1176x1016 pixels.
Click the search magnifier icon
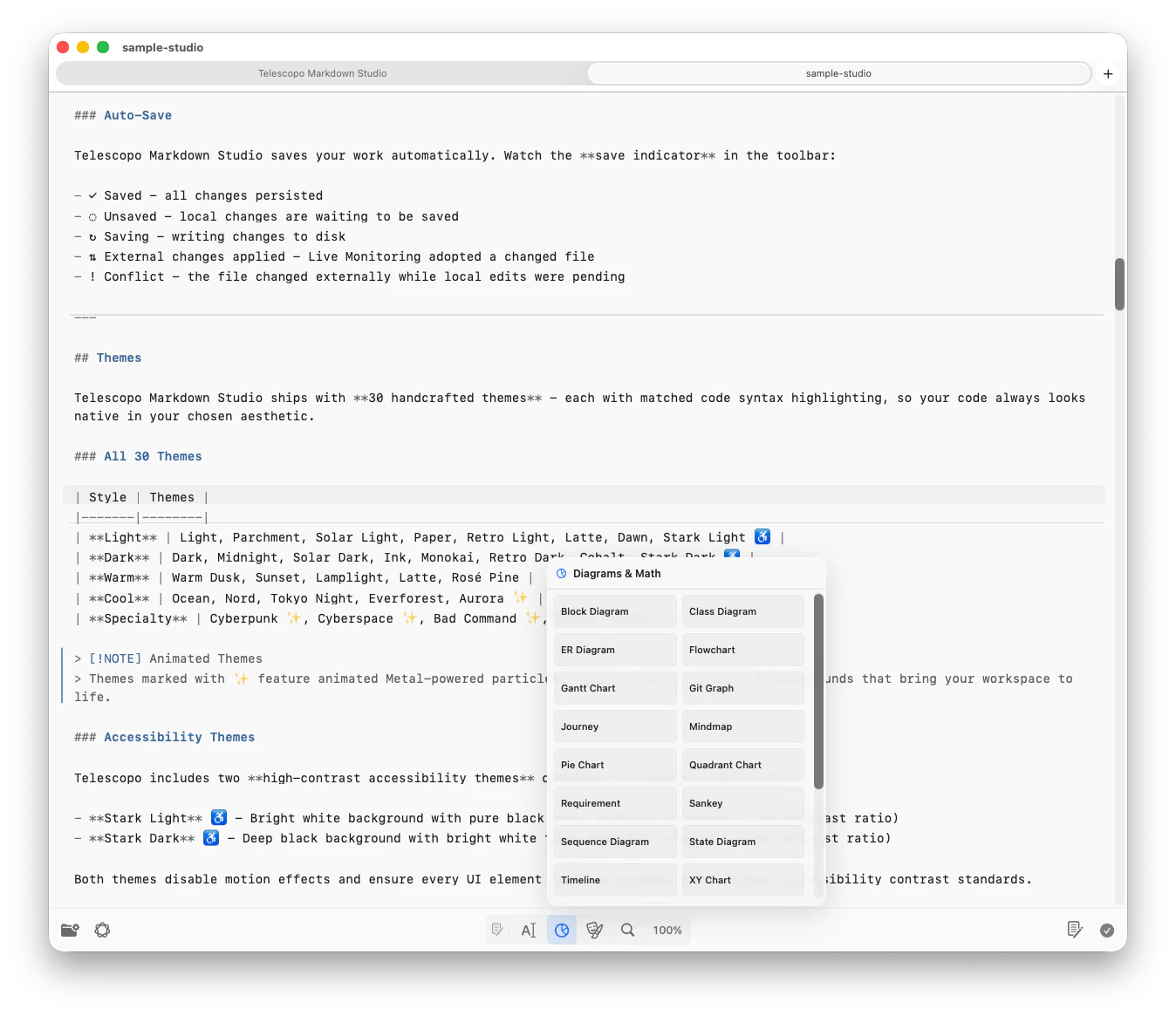pyautogui.click(x=628, y=931)
